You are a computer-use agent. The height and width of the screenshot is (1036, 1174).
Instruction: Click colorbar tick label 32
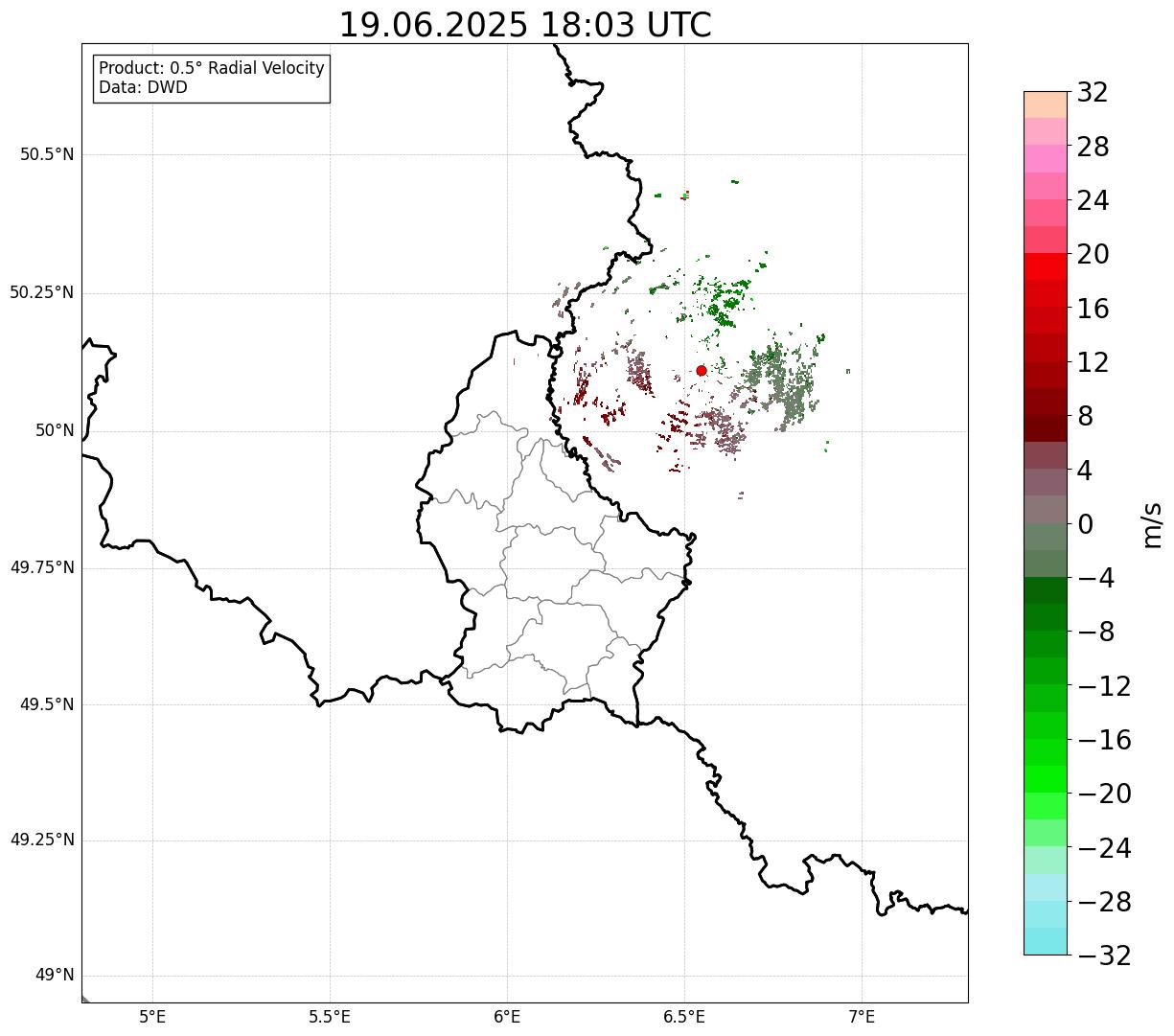[1093, 93]
